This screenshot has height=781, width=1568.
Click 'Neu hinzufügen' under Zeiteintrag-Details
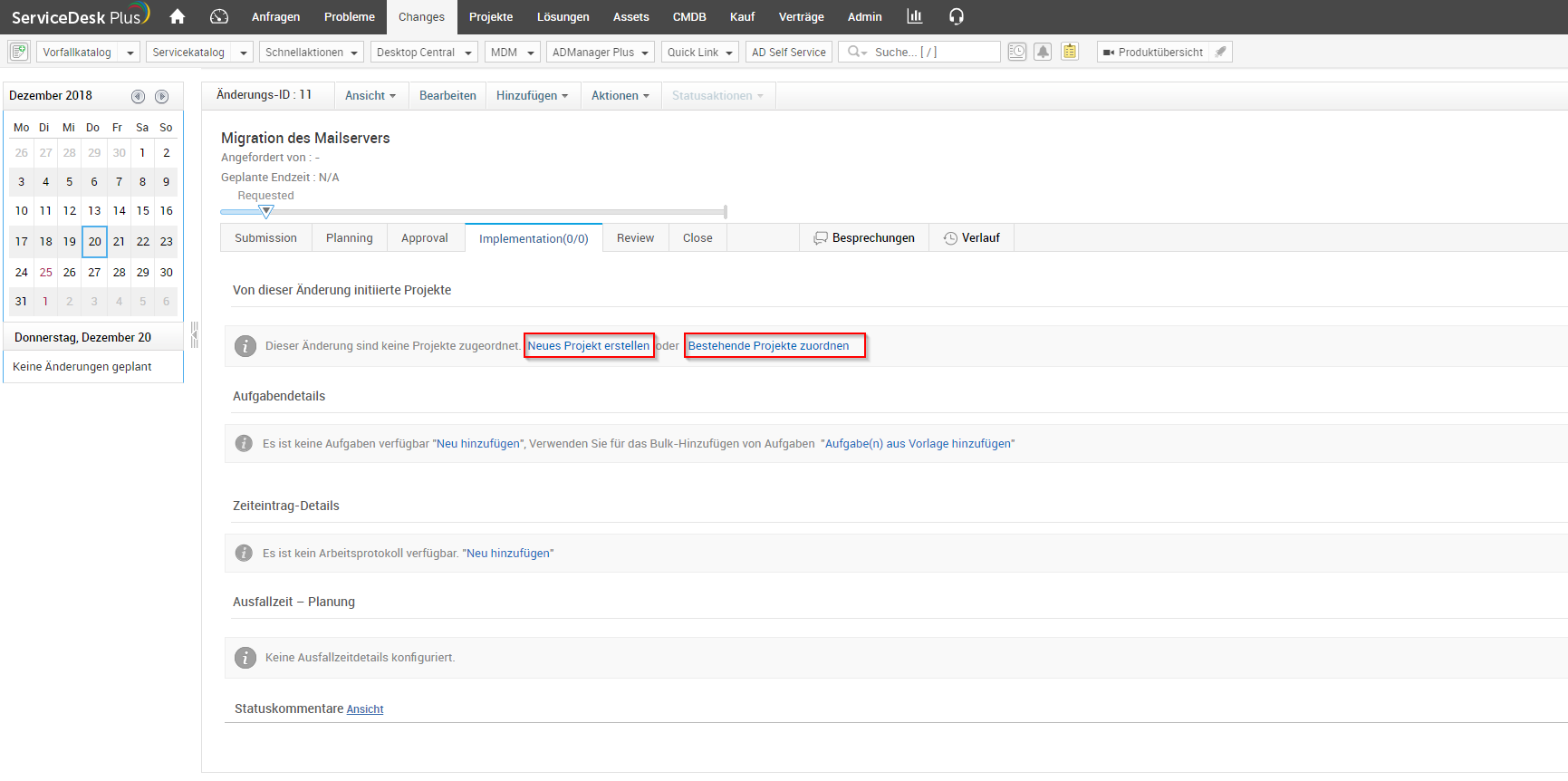pyautogui.click(x=508, y=554)
